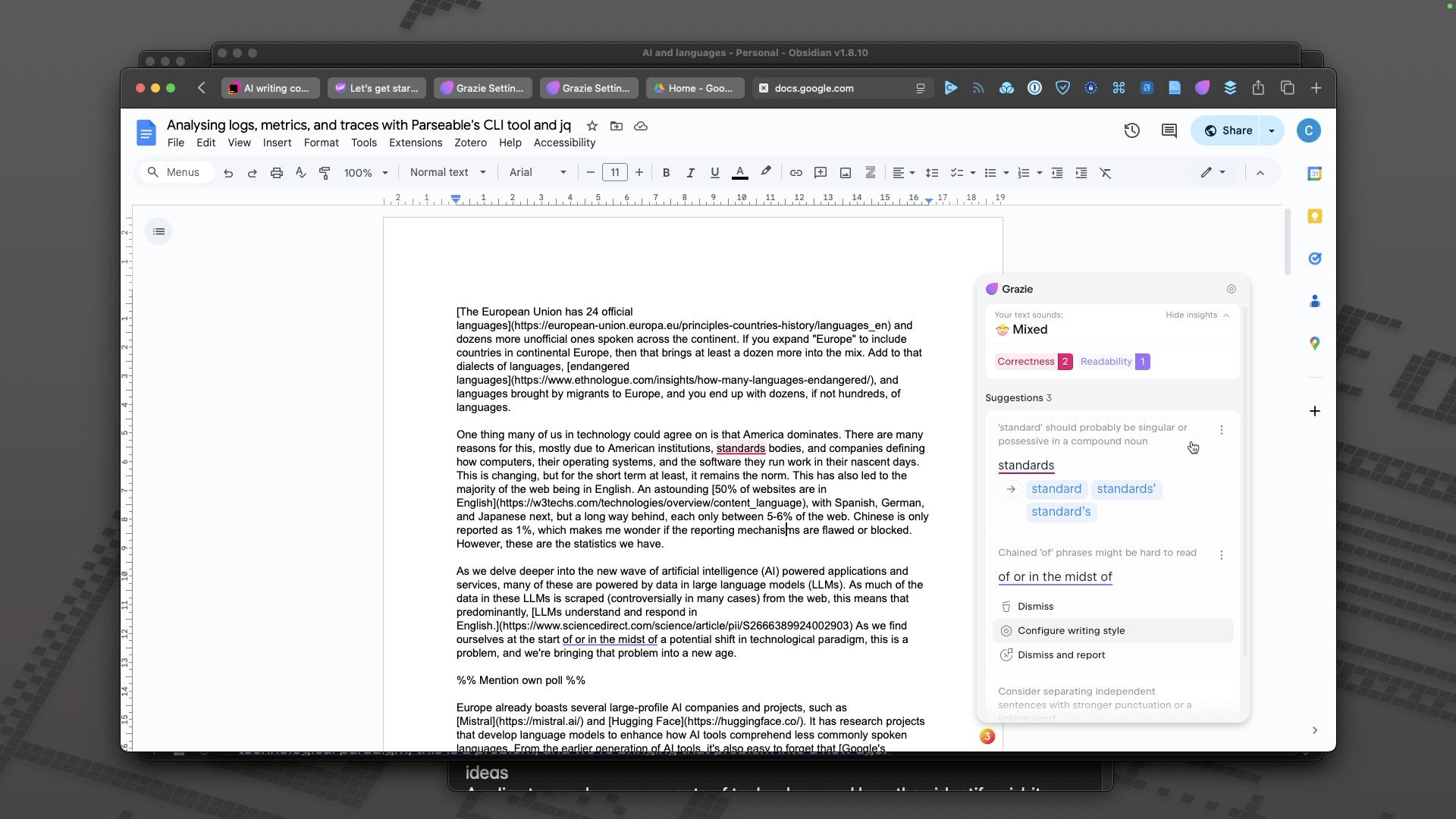This screenshot has height=819, width=1456.
Task: Insert a link
Action: (795, 173)
